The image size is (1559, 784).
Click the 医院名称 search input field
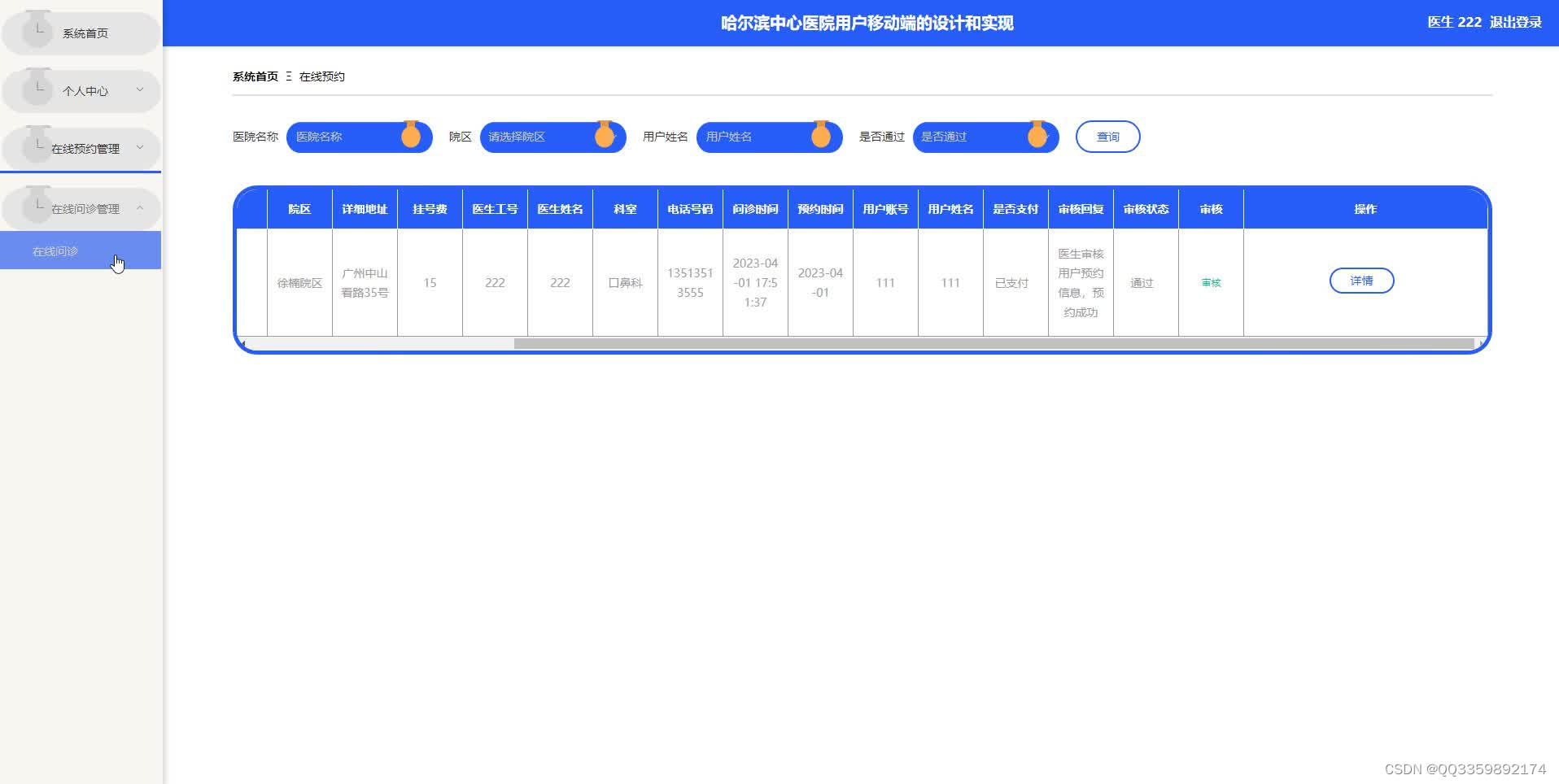[360, 137]
